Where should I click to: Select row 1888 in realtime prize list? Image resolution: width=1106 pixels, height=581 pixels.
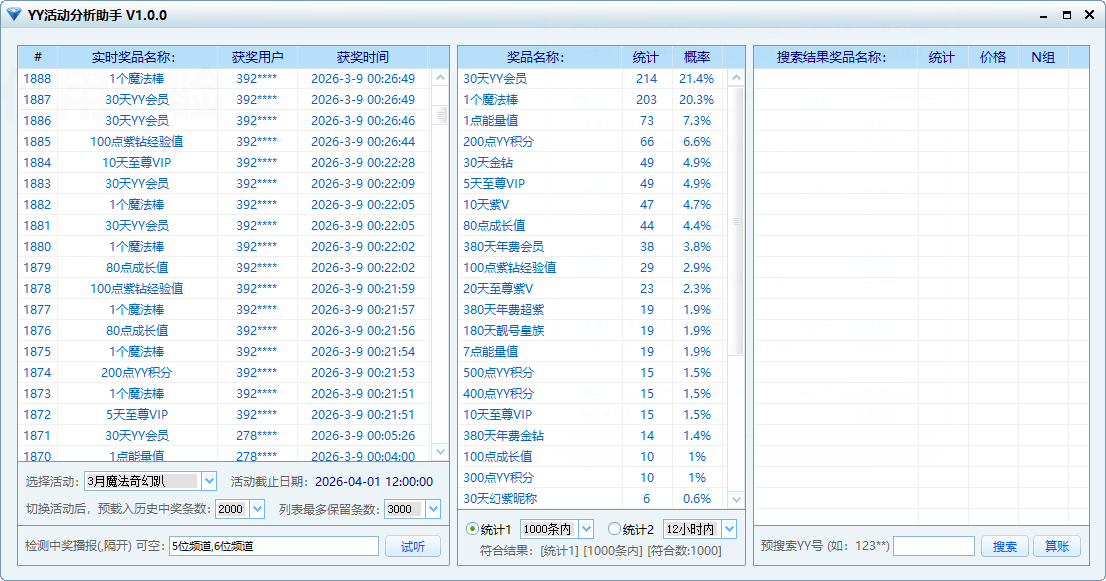(x=226, y=78)
